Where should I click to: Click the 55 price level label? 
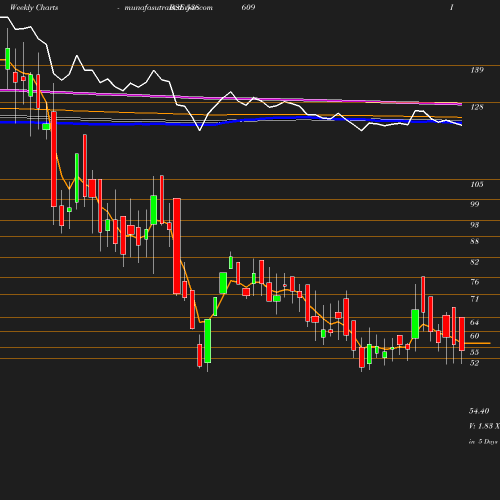[475, 352]
